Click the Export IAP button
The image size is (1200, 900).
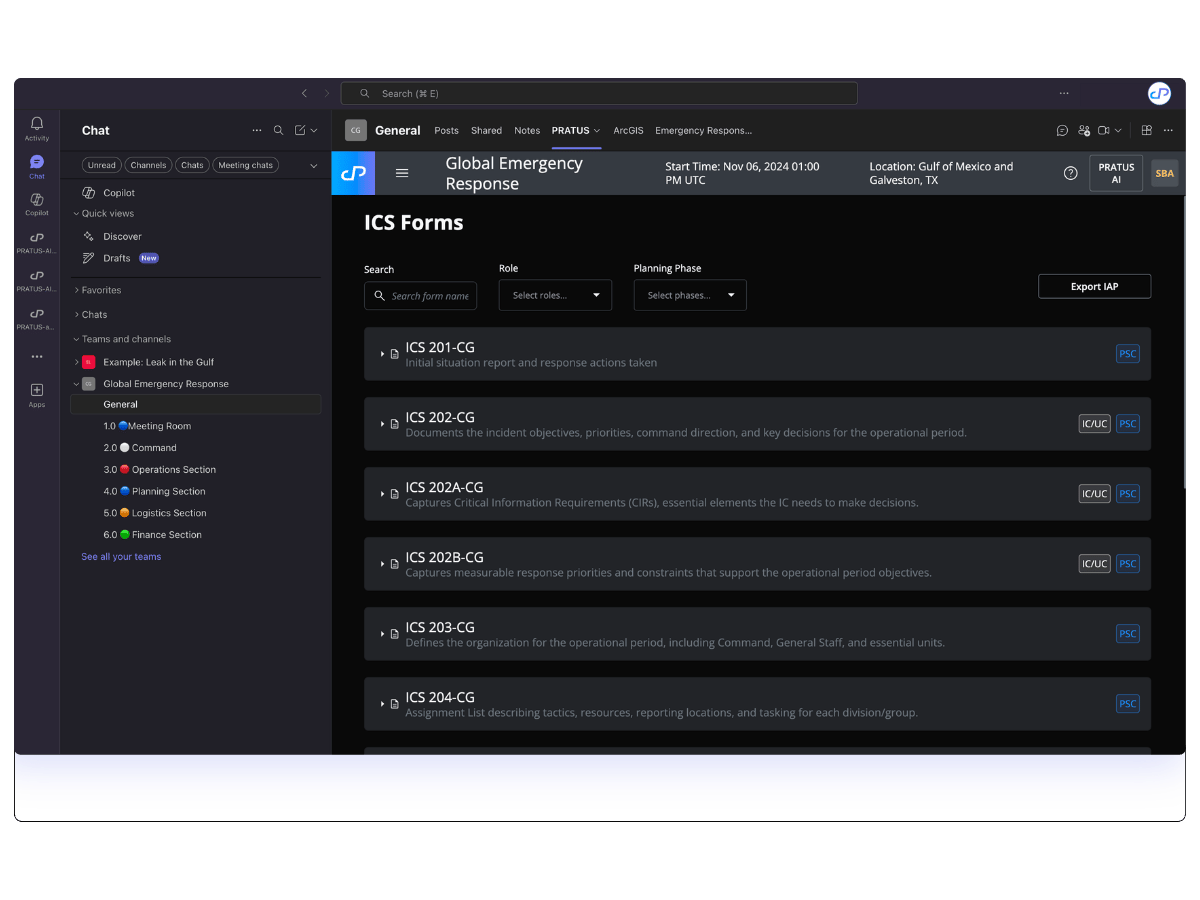[x=1094, y=286]
